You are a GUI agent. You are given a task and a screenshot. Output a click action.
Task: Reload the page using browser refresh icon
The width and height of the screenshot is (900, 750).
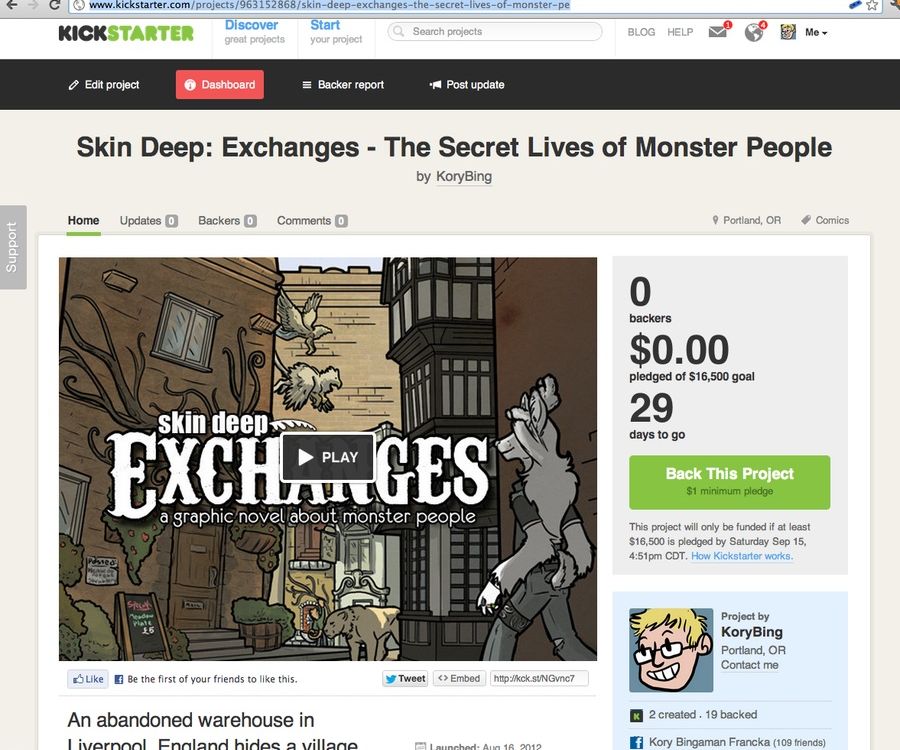tap(55, 6)
